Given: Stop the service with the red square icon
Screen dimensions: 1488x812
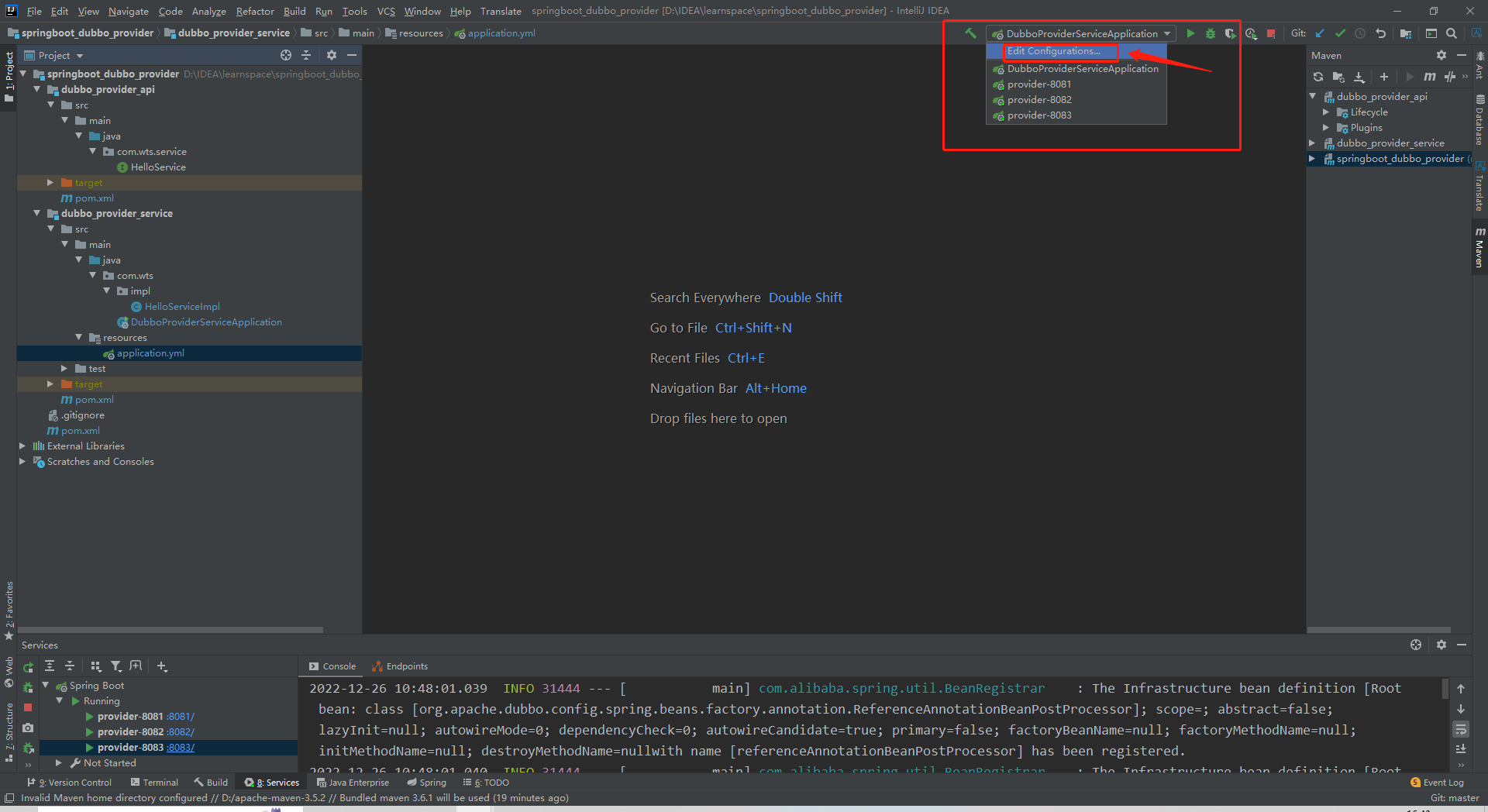Looking at the screenshot, I should (x=28, y=707).
